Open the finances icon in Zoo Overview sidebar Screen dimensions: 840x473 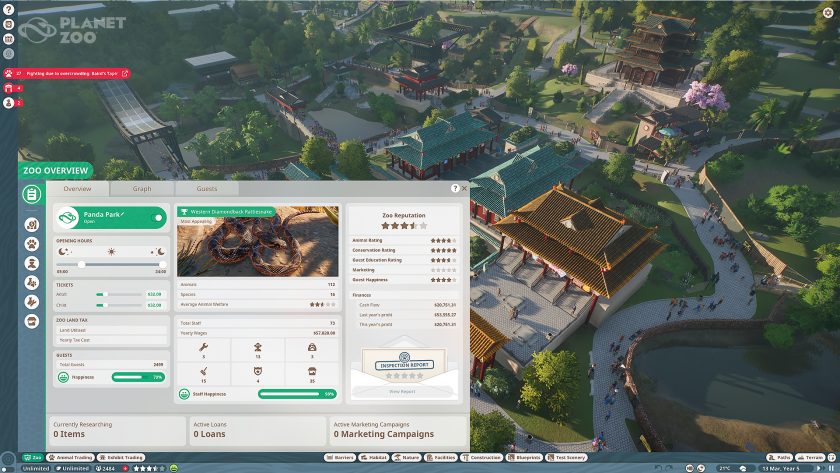pos(32,224)
